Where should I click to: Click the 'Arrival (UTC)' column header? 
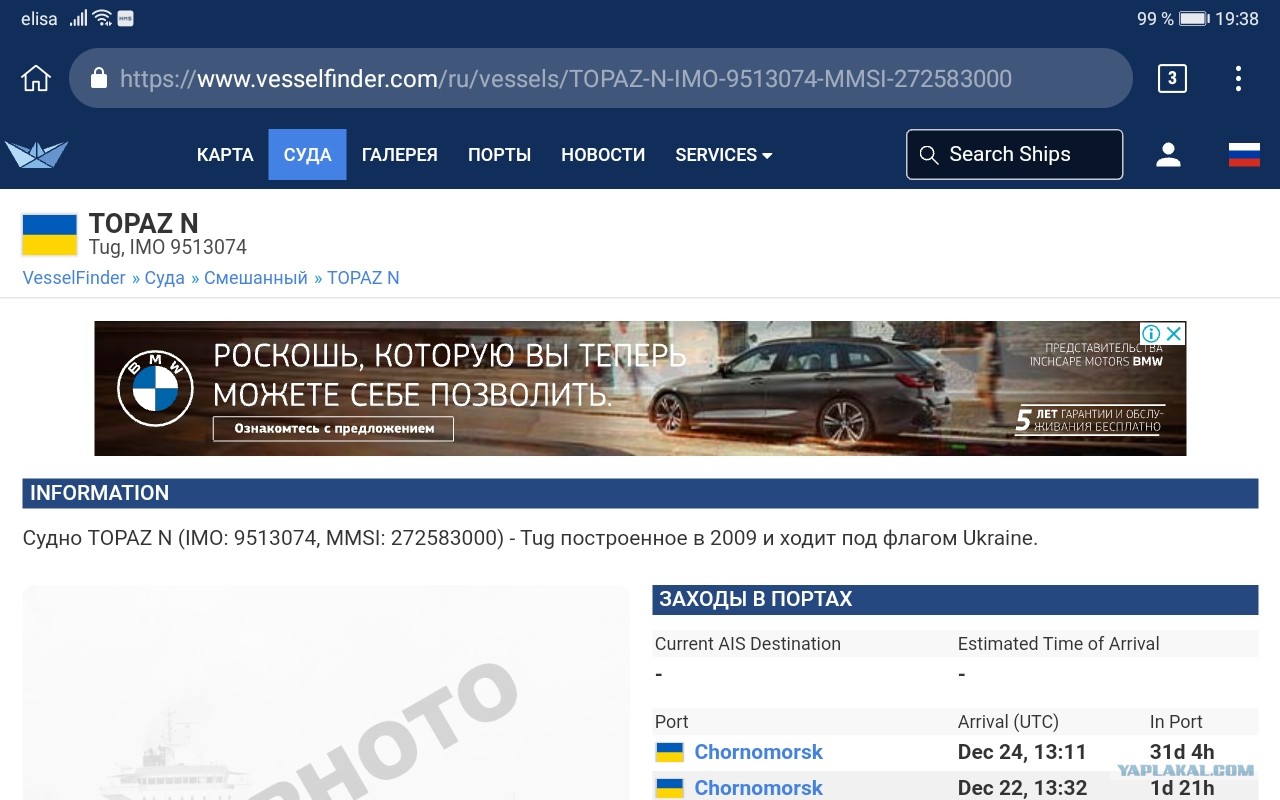tap(1008, 722)
